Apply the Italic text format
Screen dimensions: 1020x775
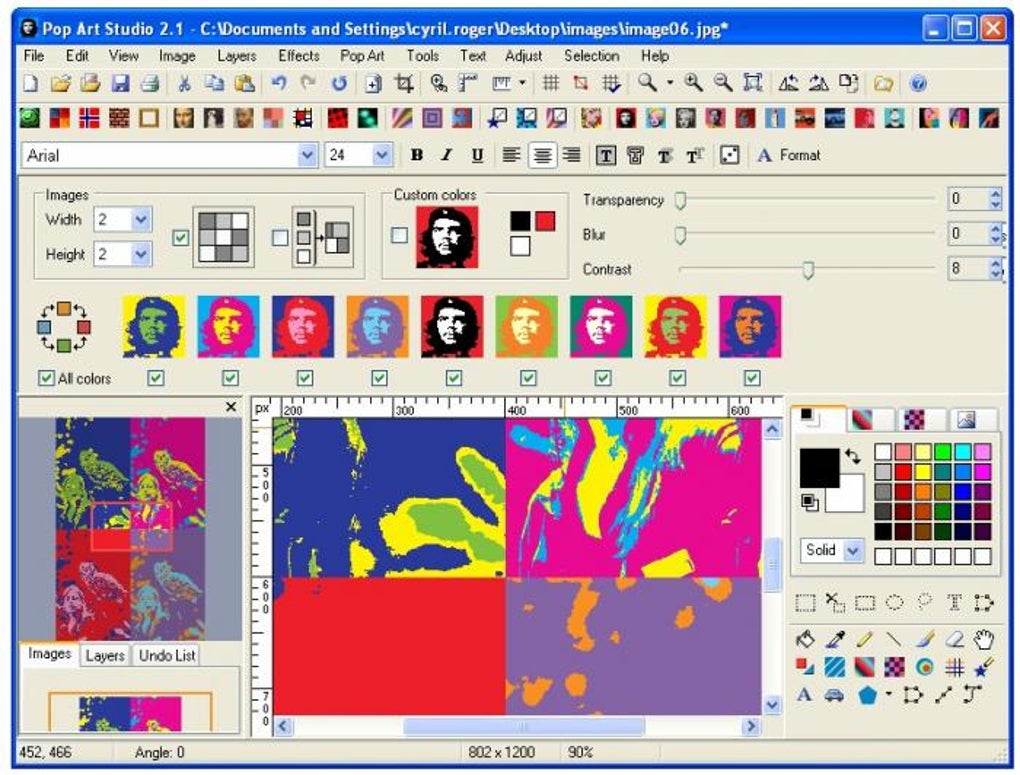[446, 155]
